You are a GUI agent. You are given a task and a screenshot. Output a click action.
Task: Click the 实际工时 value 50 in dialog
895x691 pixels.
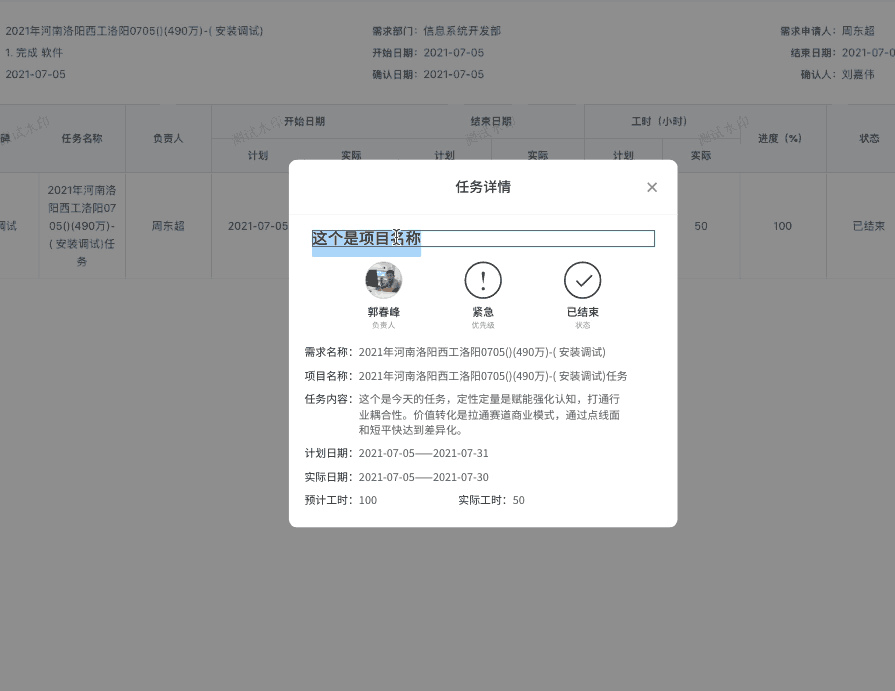[518, 500]
